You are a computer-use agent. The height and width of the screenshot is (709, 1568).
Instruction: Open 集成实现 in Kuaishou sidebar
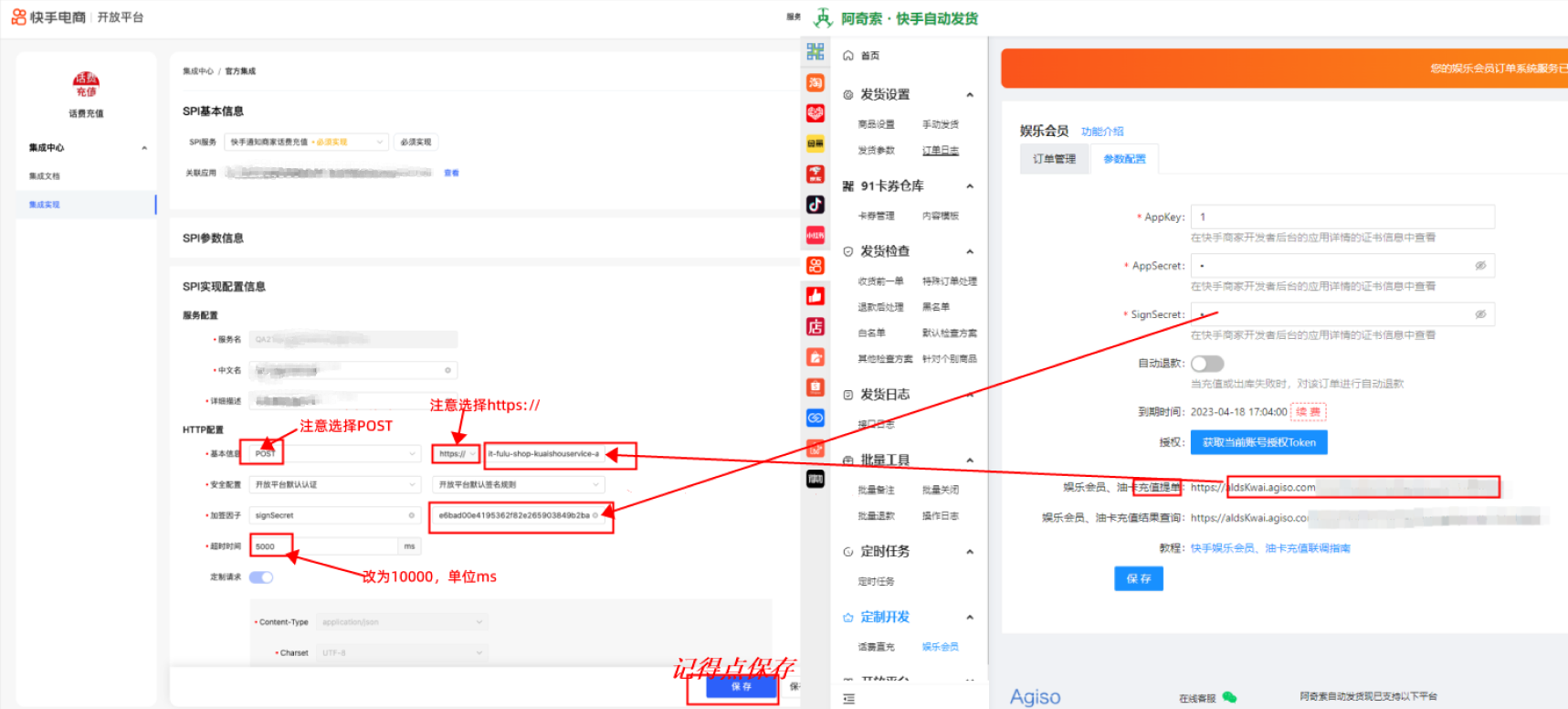(x=44, y=205)
